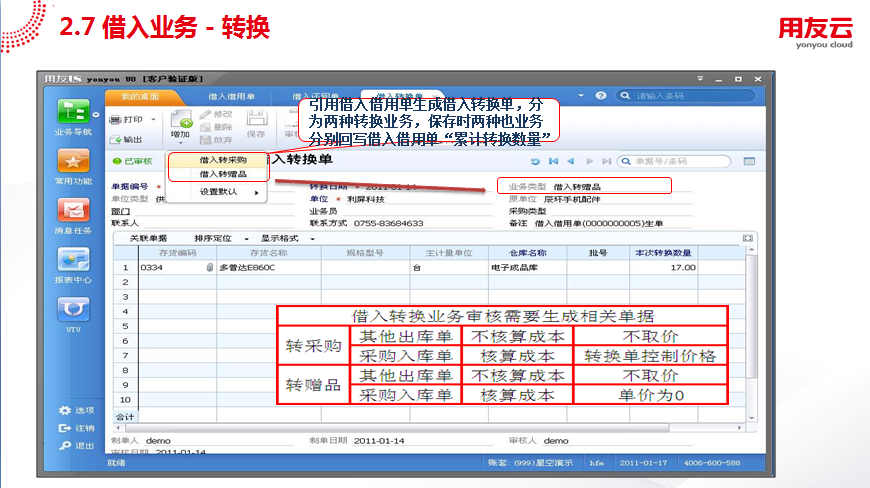
Task: Click the vertical grid scrollbar
Action: point(751,316)
